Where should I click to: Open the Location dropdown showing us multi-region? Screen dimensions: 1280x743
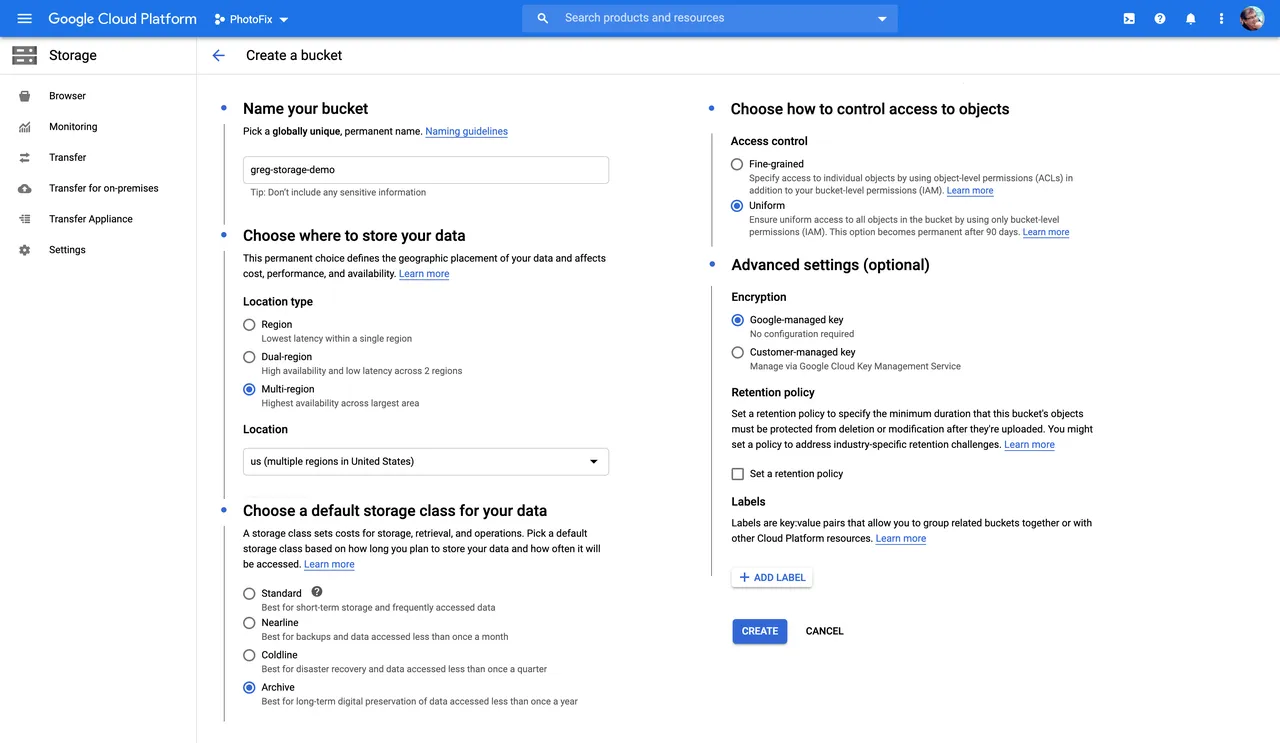(x=426, y=461)
